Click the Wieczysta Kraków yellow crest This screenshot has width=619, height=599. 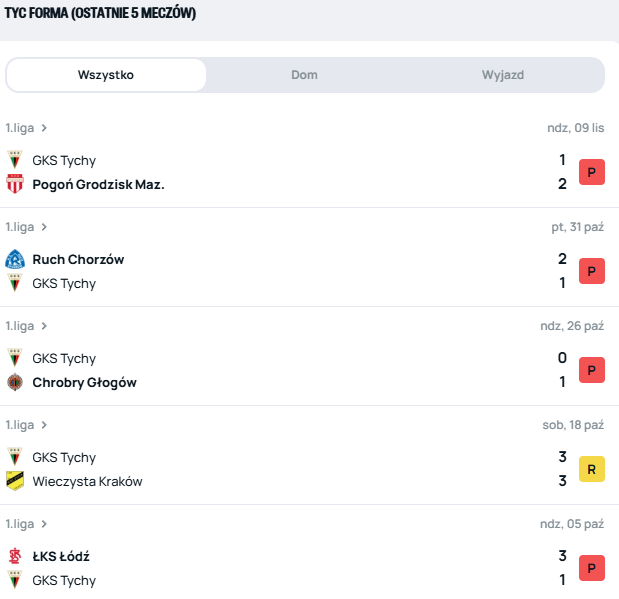[15, 481]
